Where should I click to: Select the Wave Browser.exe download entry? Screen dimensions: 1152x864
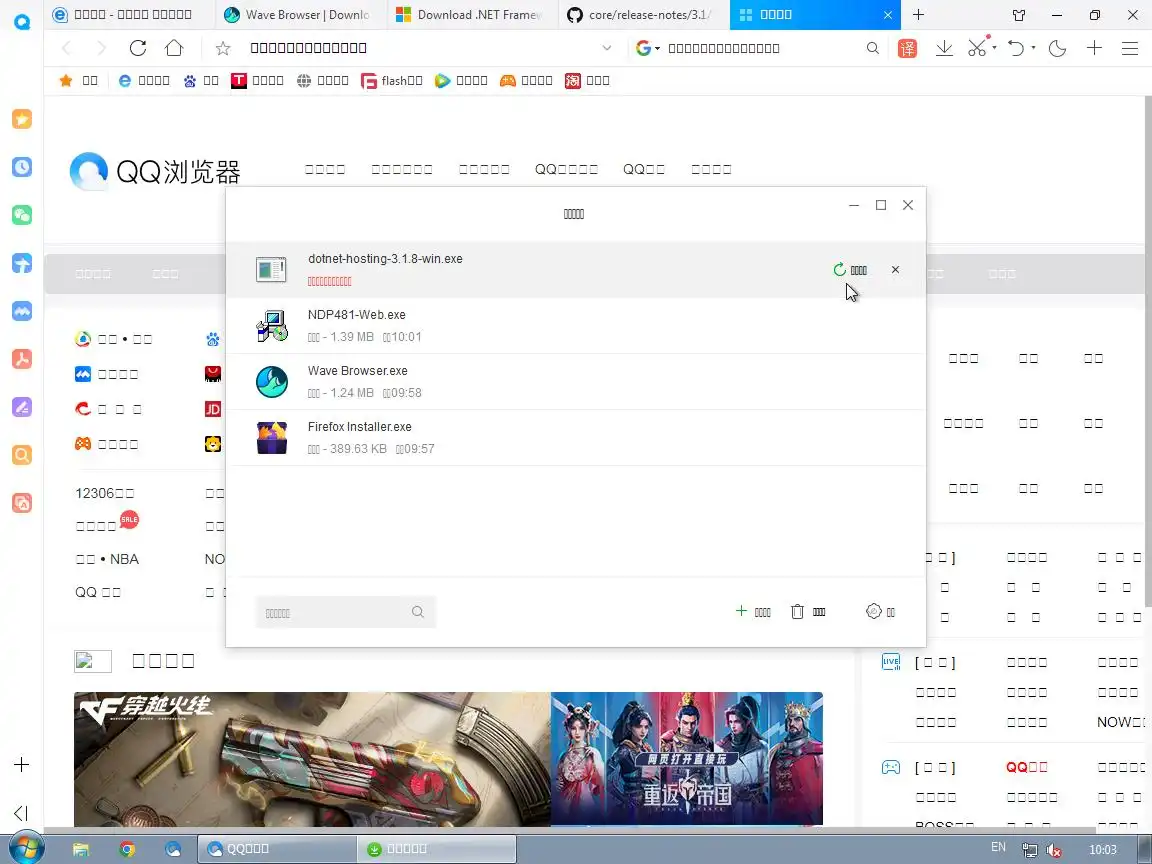pyautogui.click(x=575, y=381)
